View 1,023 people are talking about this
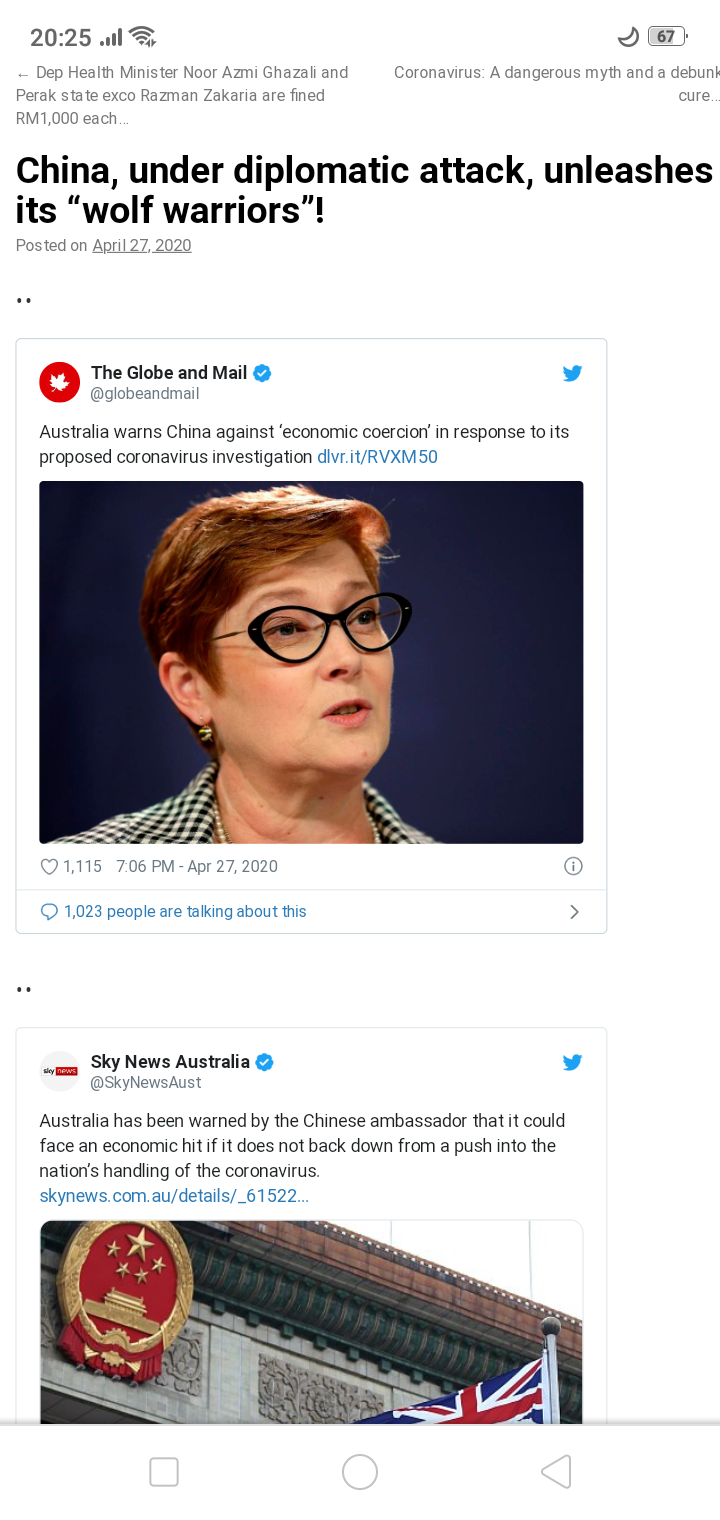 (185, 912)
